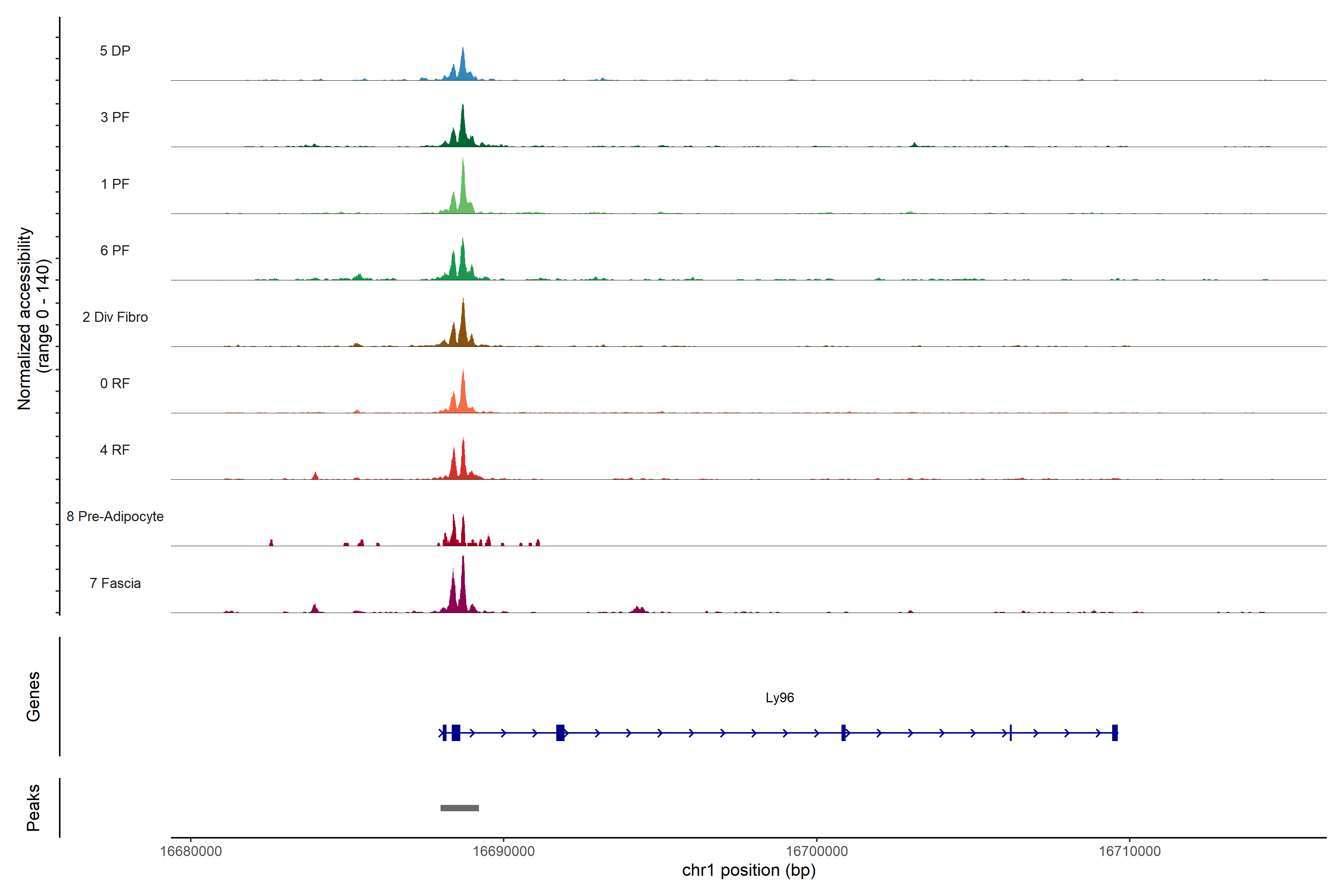Click the 5 DP track label

click(x=115, y=51)
